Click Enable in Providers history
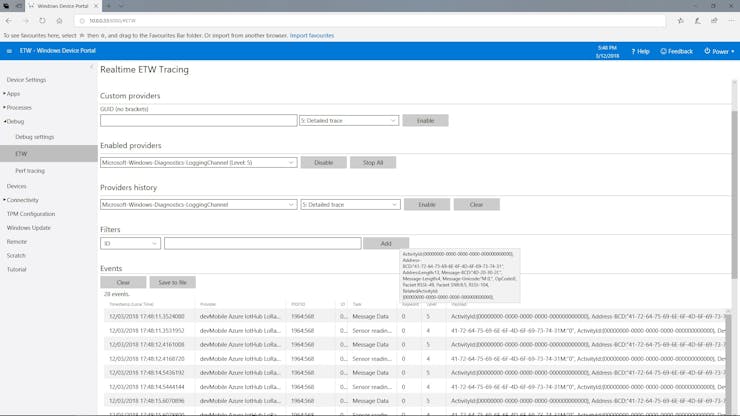 tap(427, 204)
